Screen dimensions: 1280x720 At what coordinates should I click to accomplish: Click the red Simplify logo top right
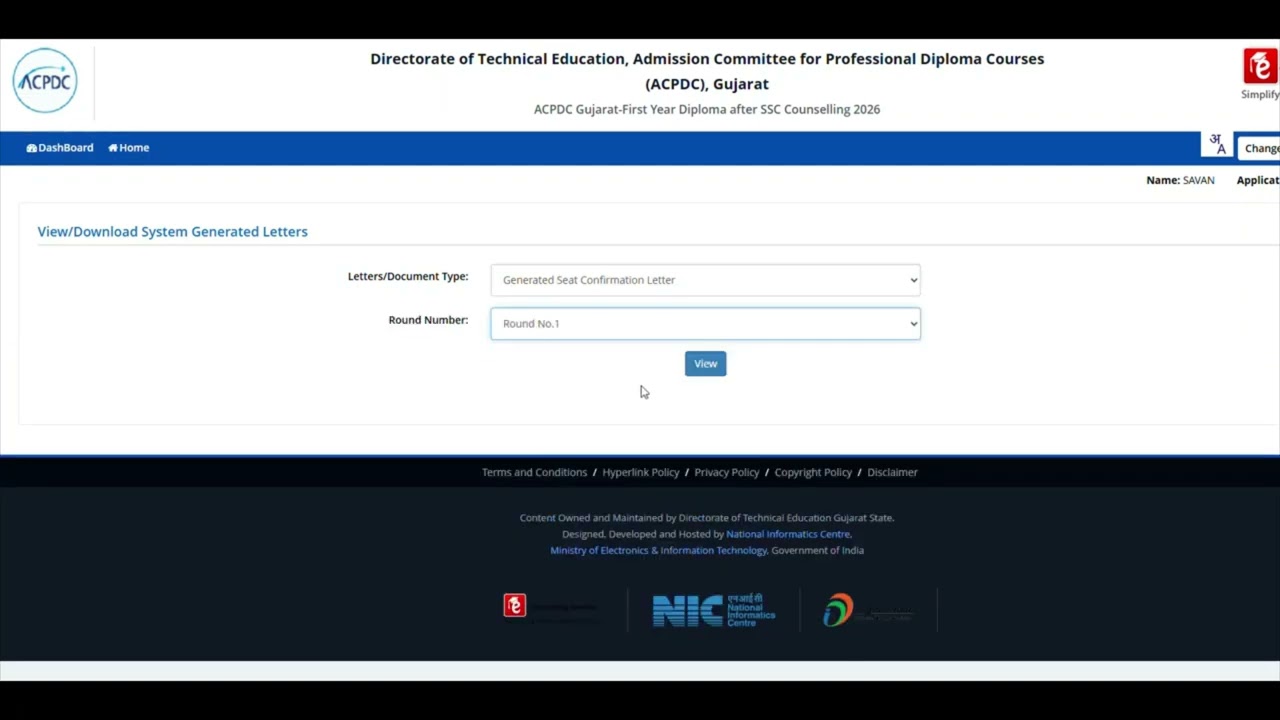click(1260, 66)
